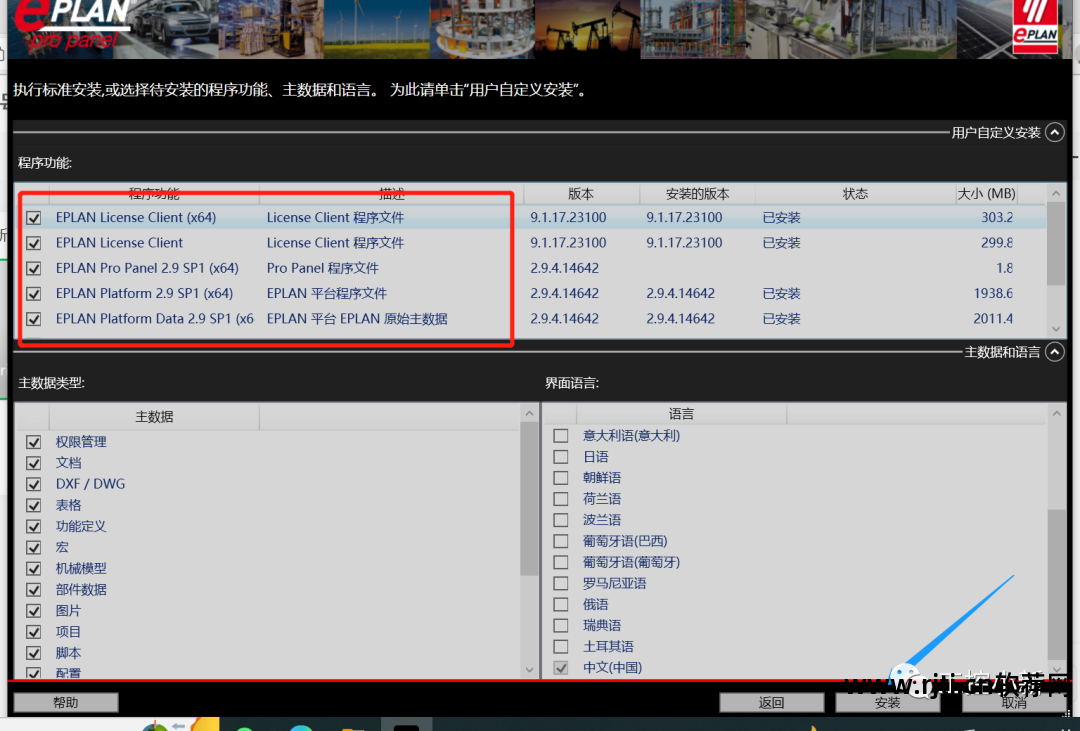
Task: Uncheck the 机械模型 checkbox
Action: [x=34, y=568]
